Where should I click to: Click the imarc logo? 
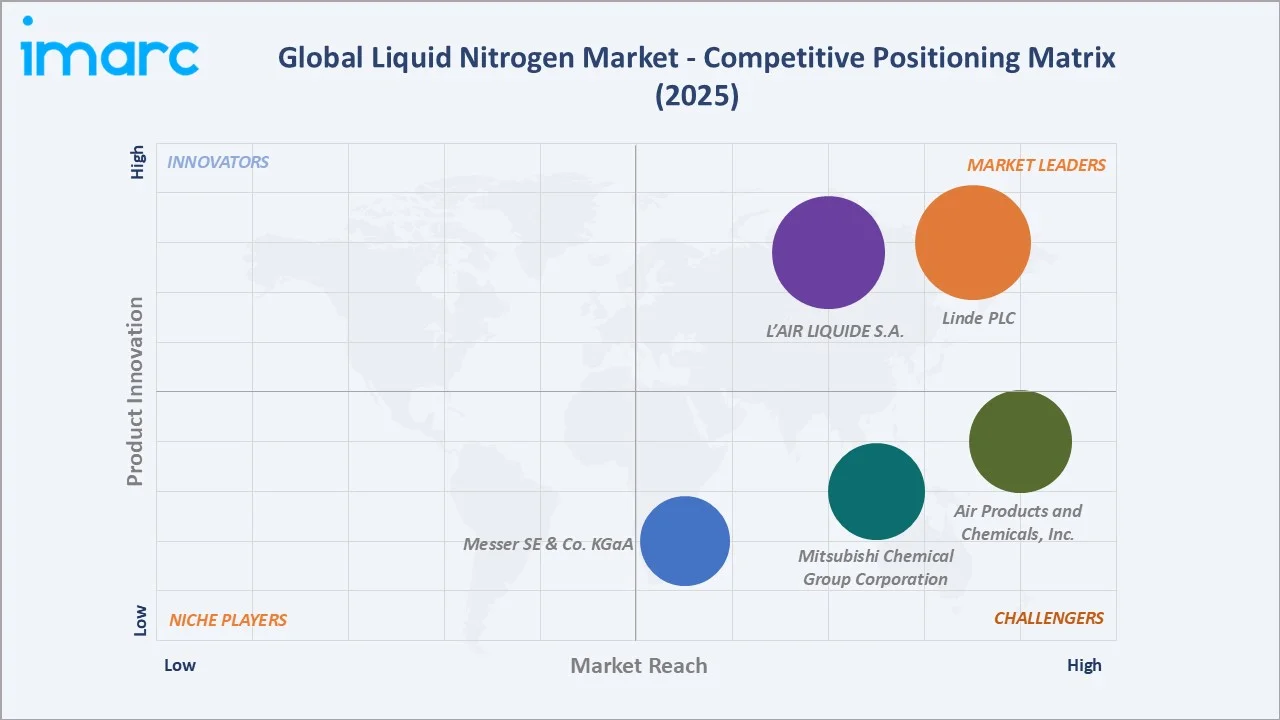coord(109,47)
